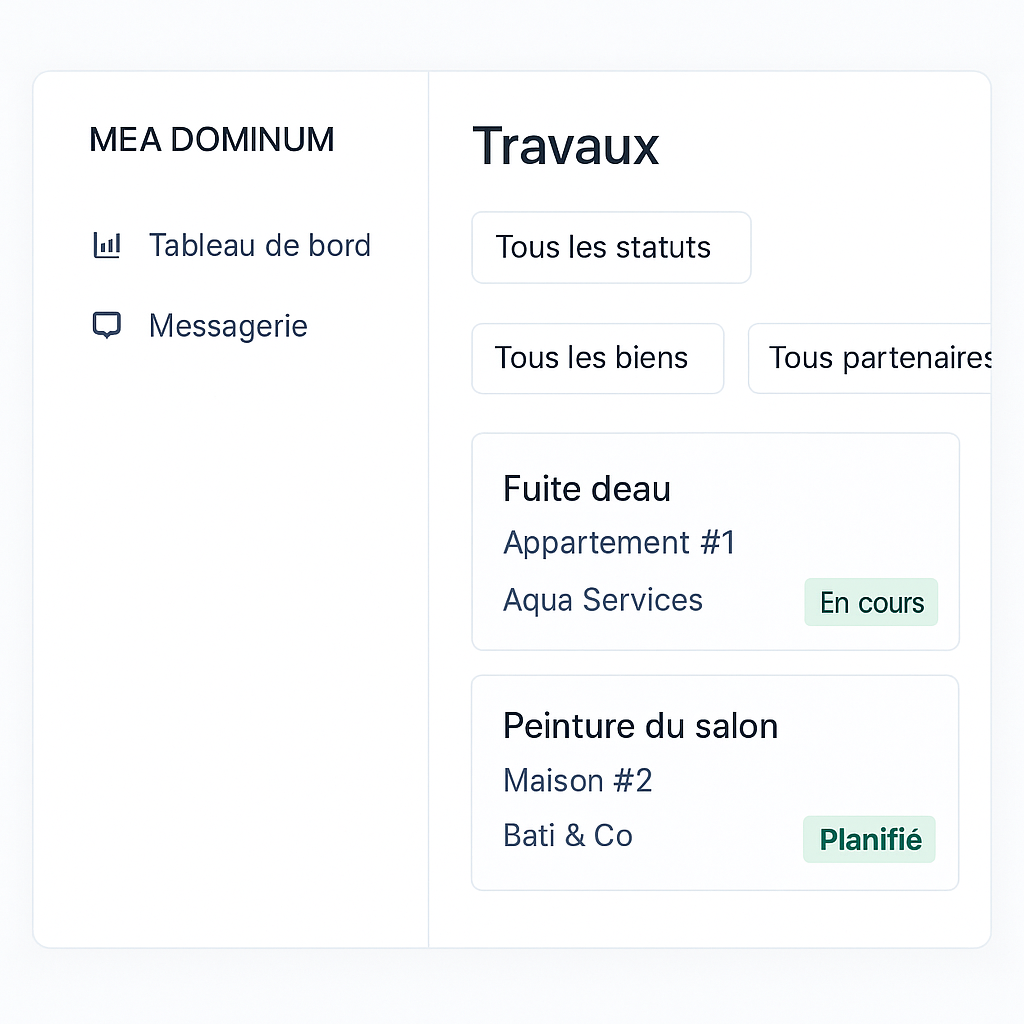Click the Tableau de bord chart icon
Image resolution: width=1024 pixels, height=1024 pixels.
(x=106, y=245)
